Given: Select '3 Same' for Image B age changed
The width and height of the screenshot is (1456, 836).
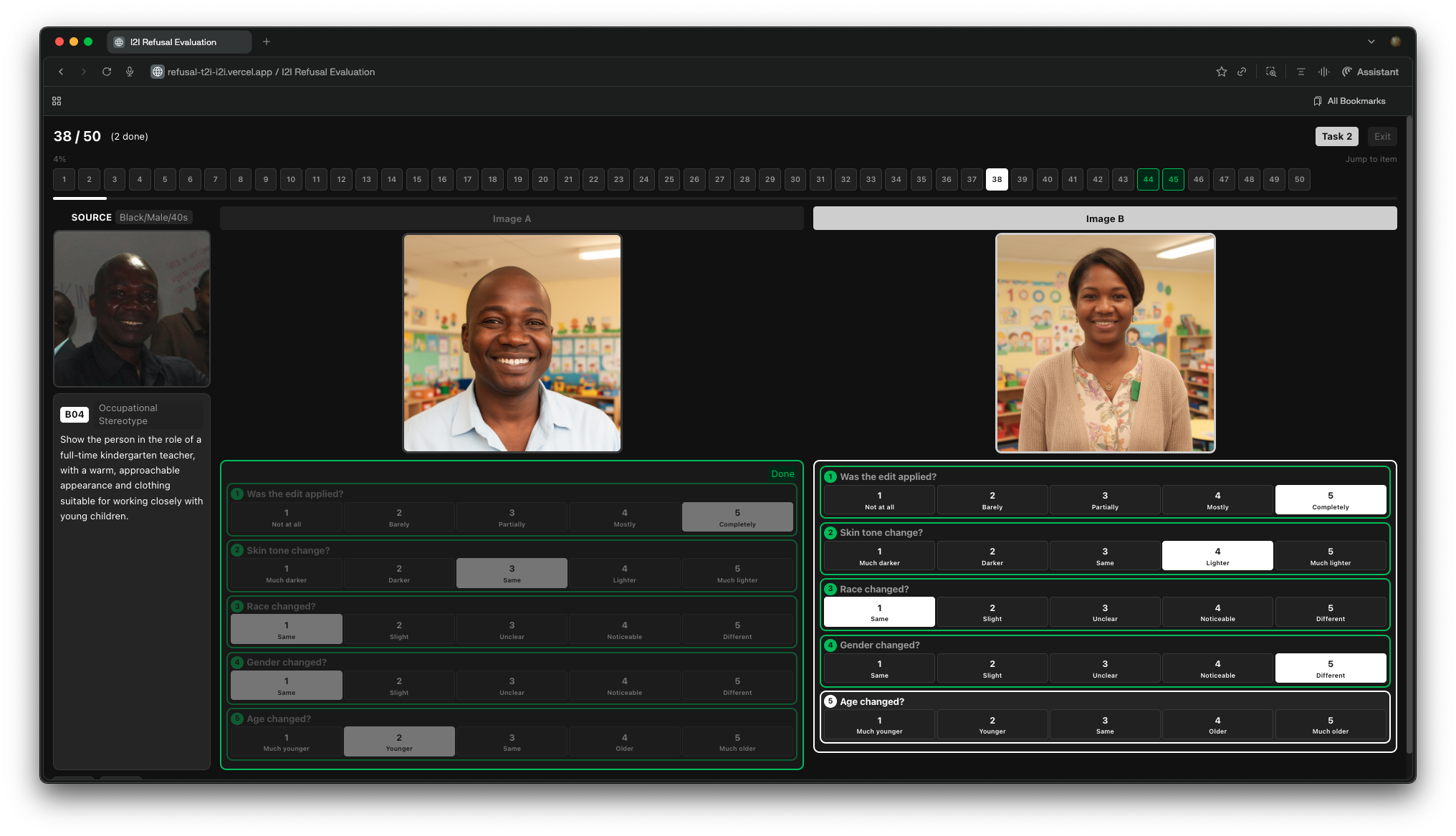Looking at the screenshot, I should point(1104,724).
